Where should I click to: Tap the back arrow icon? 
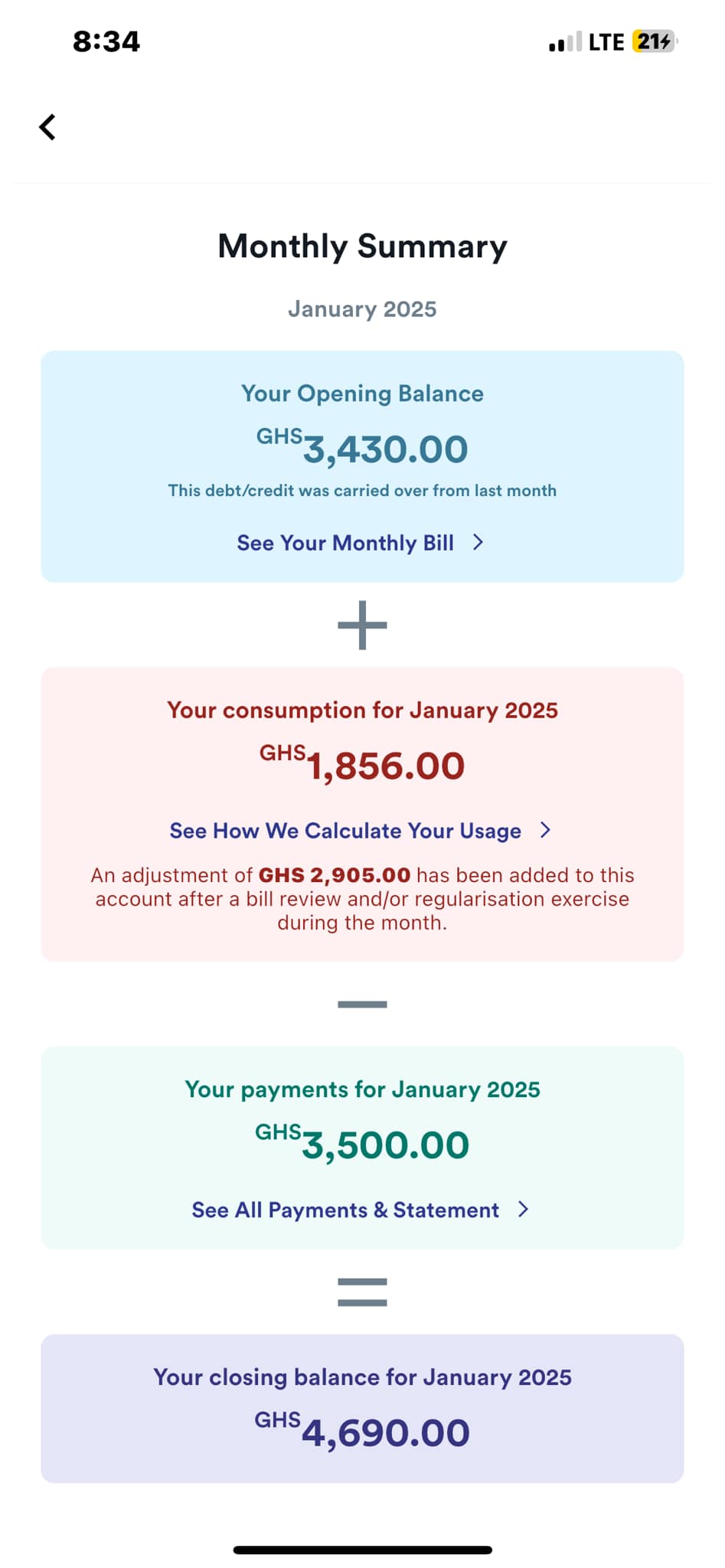pyautogui.click(x=47, y=127)
